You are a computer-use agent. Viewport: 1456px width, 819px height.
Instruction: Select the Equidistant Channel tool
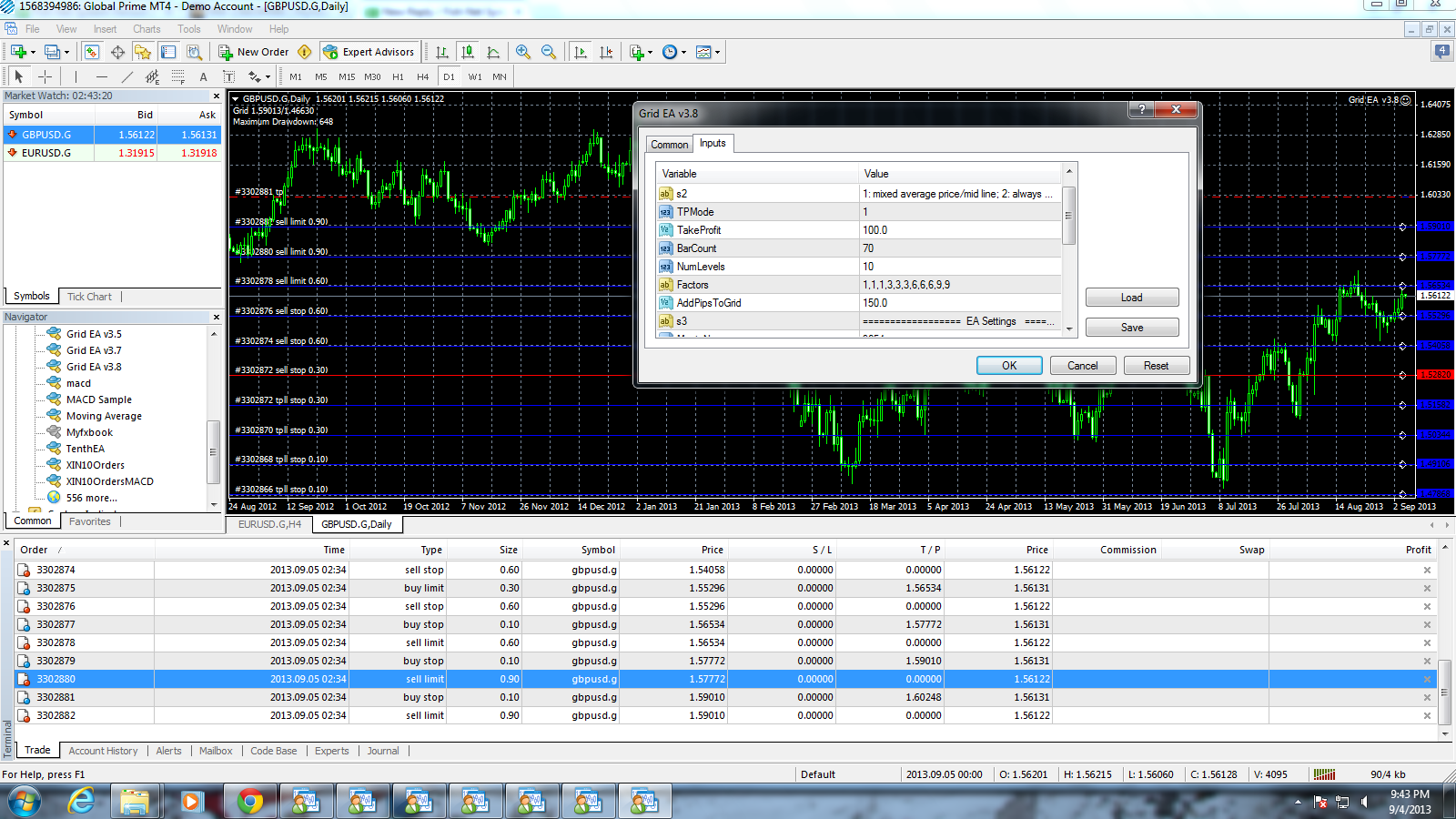click(152, 76)
